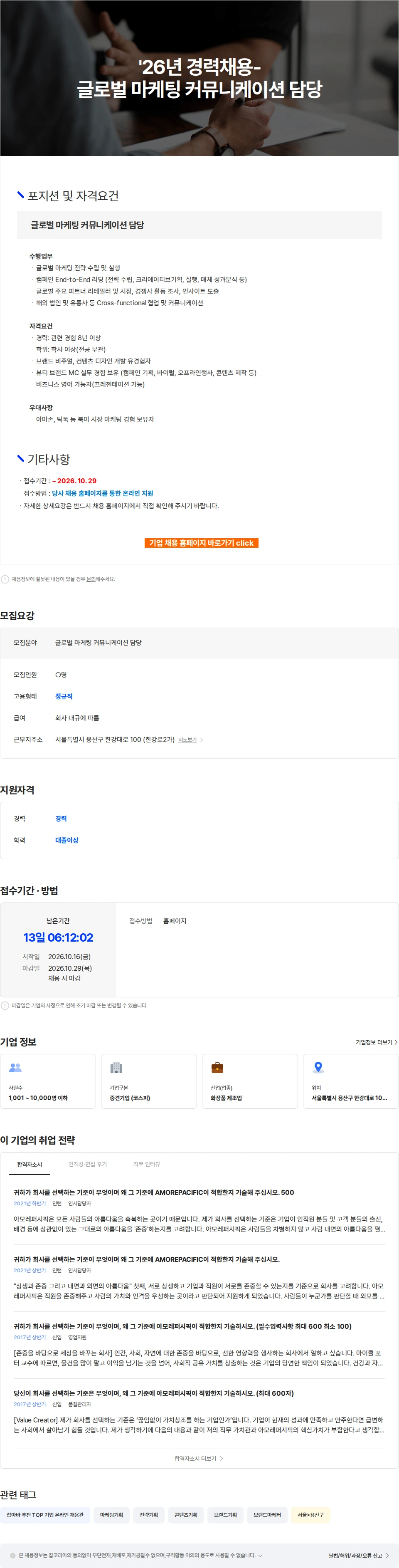Click the 문의 link under the job description
This screenshot has width=399, height=1568.
tap(90, 579)
